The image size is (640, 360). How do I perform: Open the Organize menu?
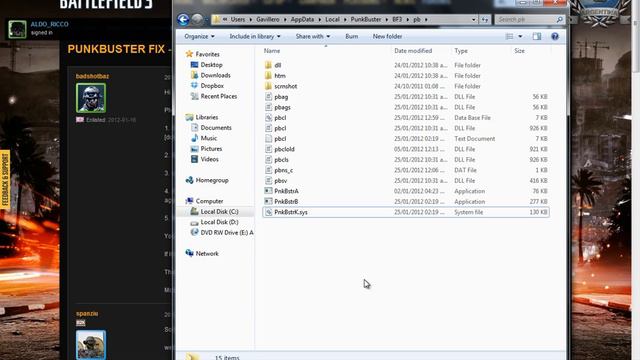click(x=199, y=36)
